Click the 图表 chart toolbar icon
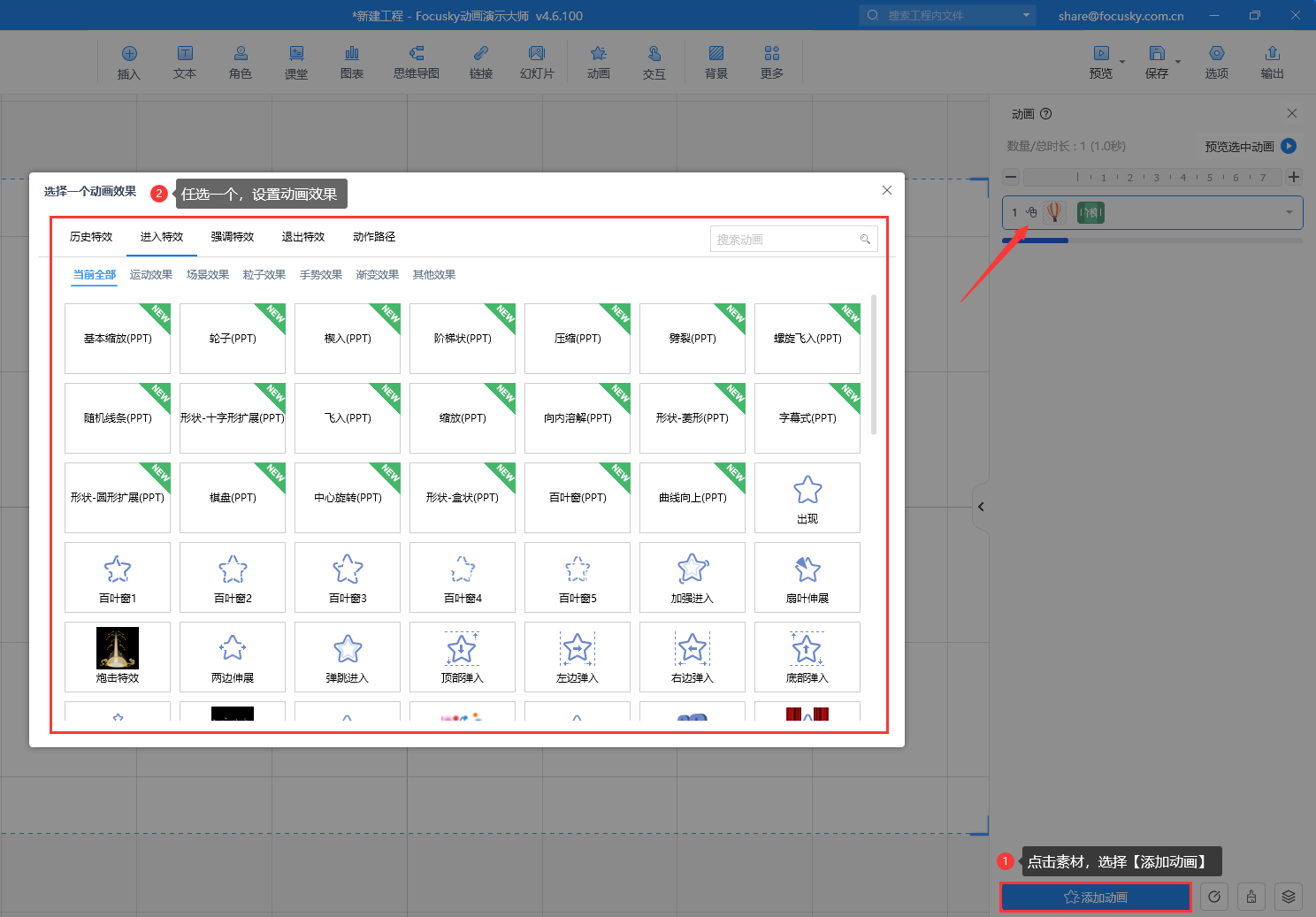The width and height of the screenshot is (1316, 917). [352, 62]
